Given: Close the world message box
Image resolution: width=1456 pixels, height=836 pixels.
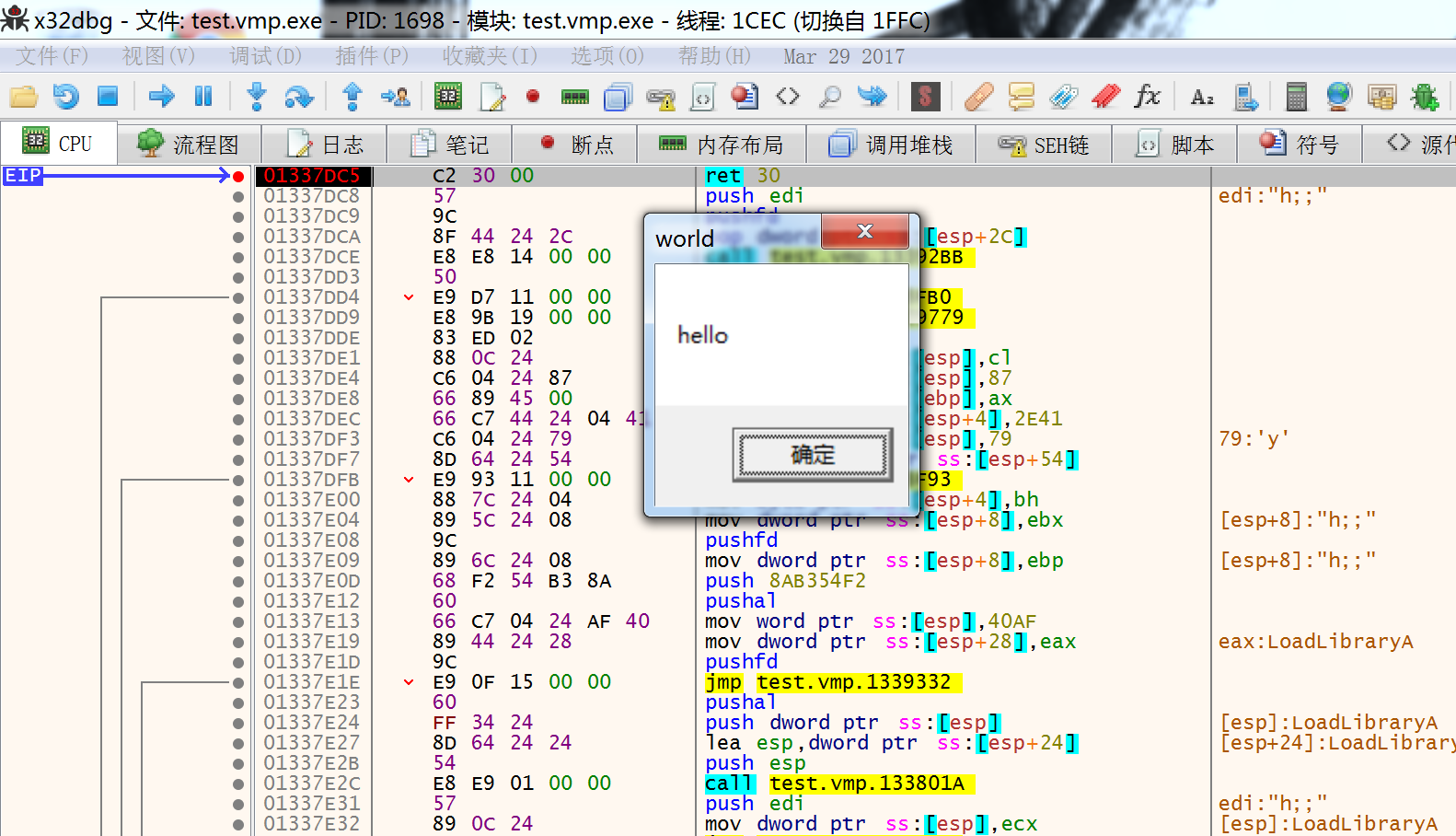Looking at the screenshot, I should click(865, 231).
